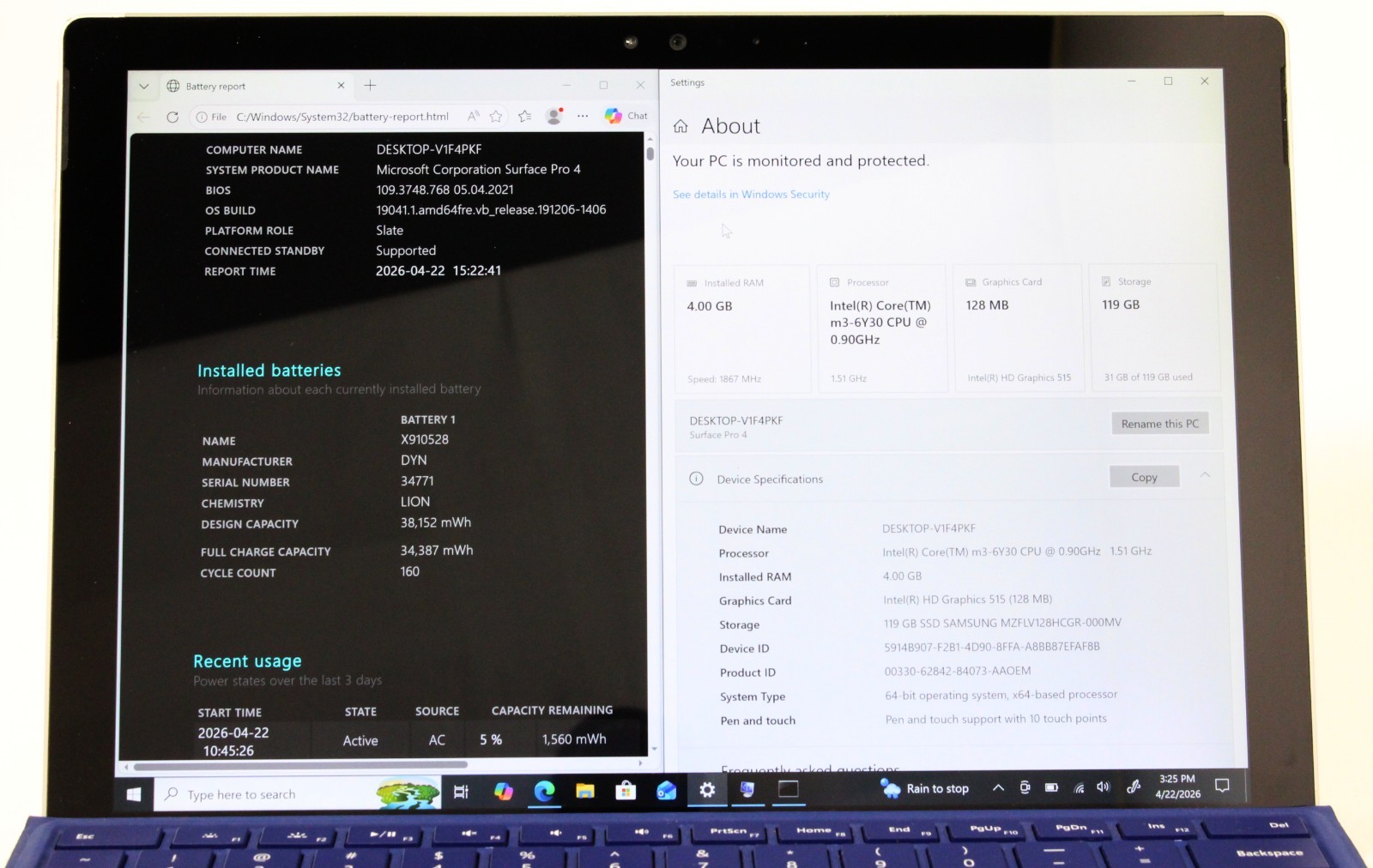
Task: Open the volume tray icon
Action: 1104,787
